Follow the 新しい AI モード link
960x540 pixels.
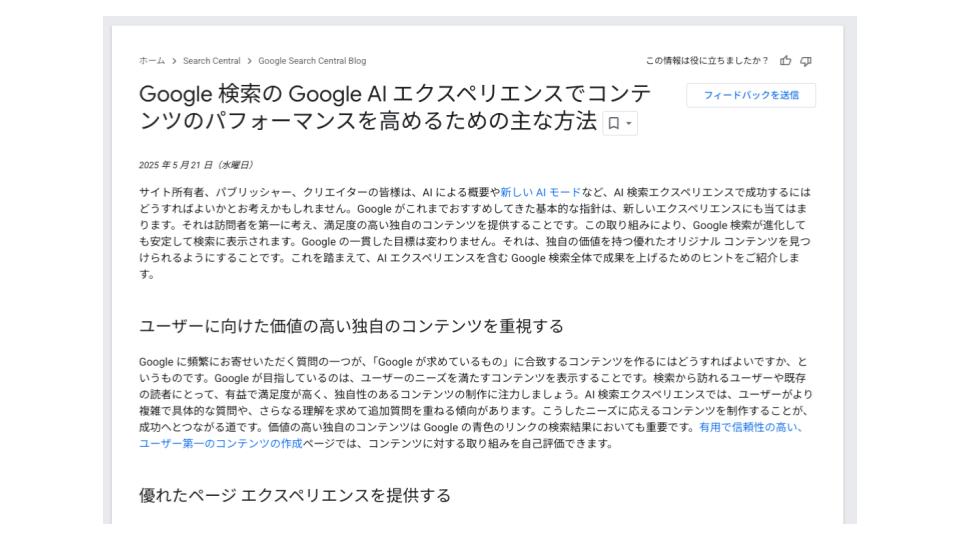coord(540,192)
